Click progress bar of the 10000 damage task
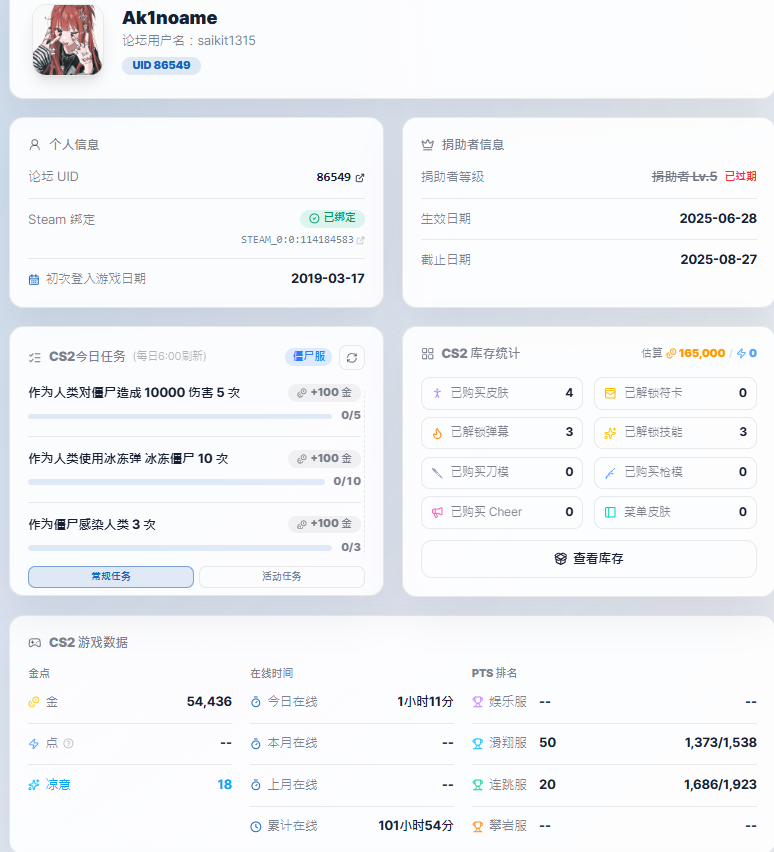 pos(180,416)
